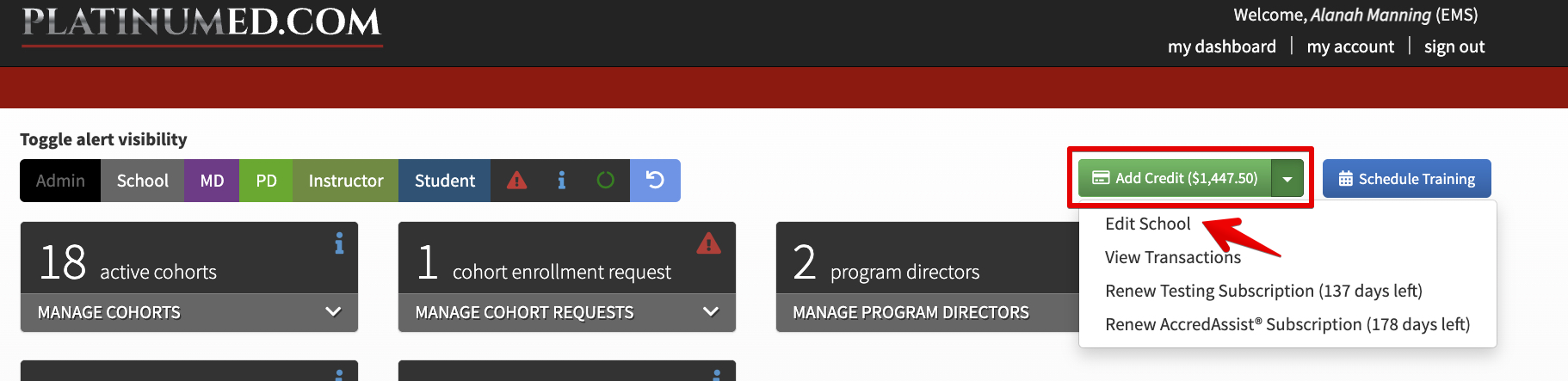The height and width of the screenshot is (381, 1568).
Task: Expand the Manage Cohorts chevron
Action: (333, 311)
